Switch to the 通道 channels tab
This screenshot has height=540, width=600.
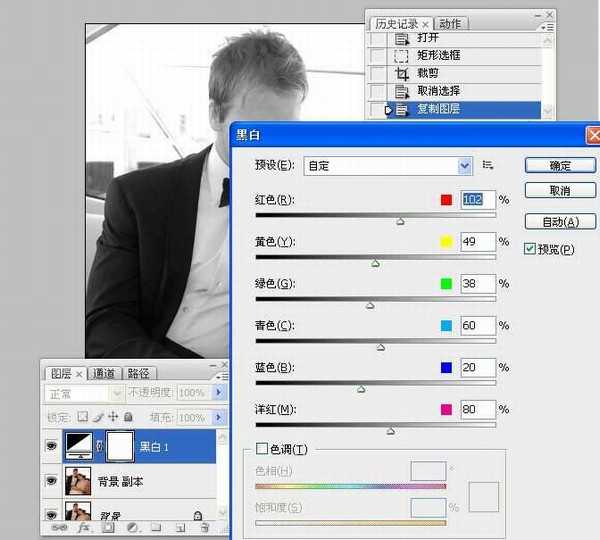105,373
